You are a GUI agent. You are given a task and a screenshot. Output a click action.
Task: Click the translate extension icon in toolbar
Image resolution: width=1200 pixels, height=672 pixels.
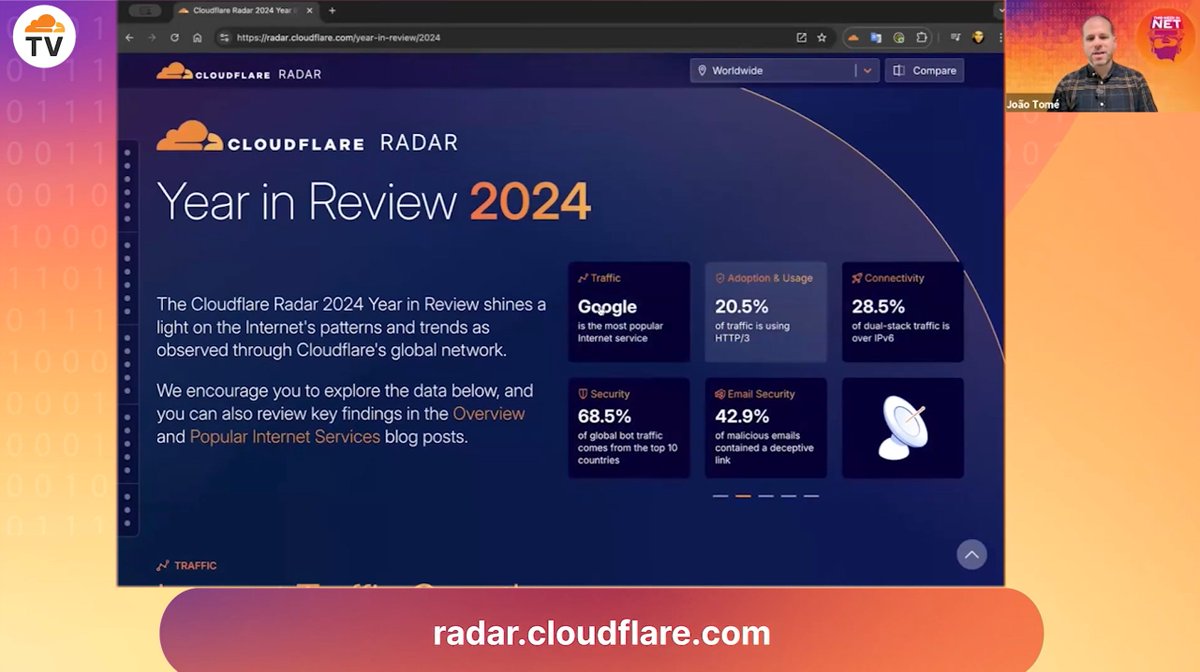pos(876,37)
